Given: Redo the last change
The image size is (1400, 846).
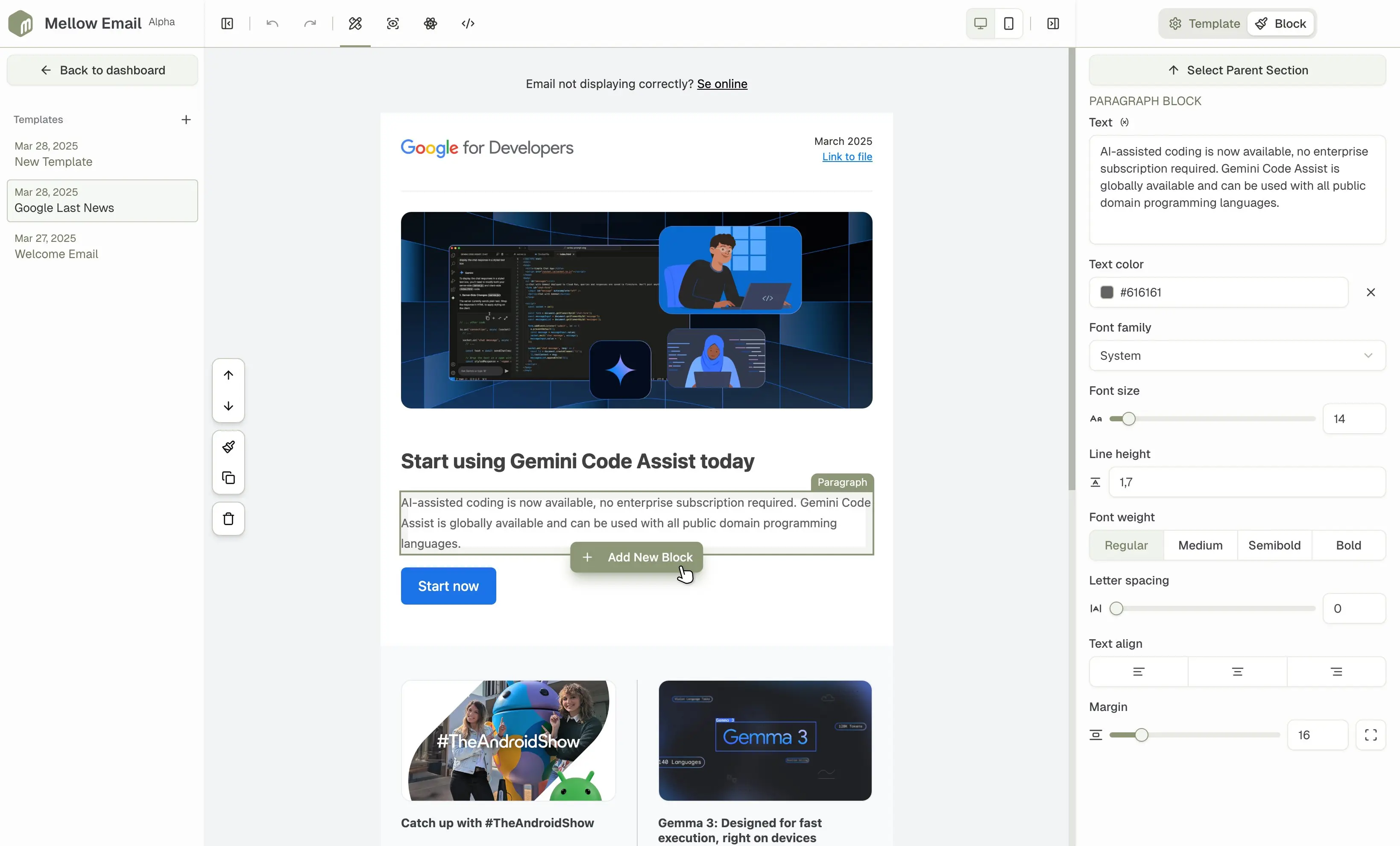Looking at the screenshot, I should (x=310, y=23).
